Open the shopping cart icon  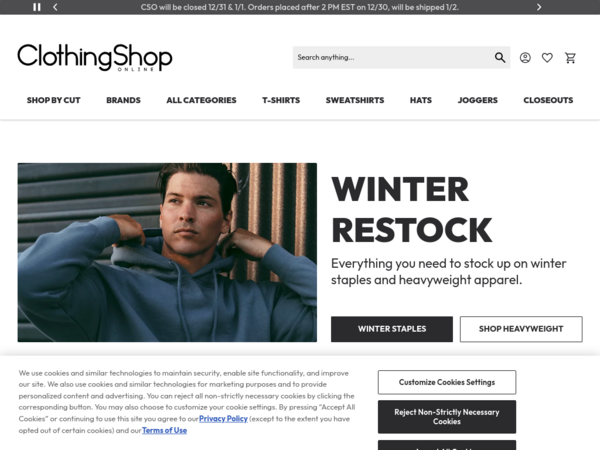(571, 58)
